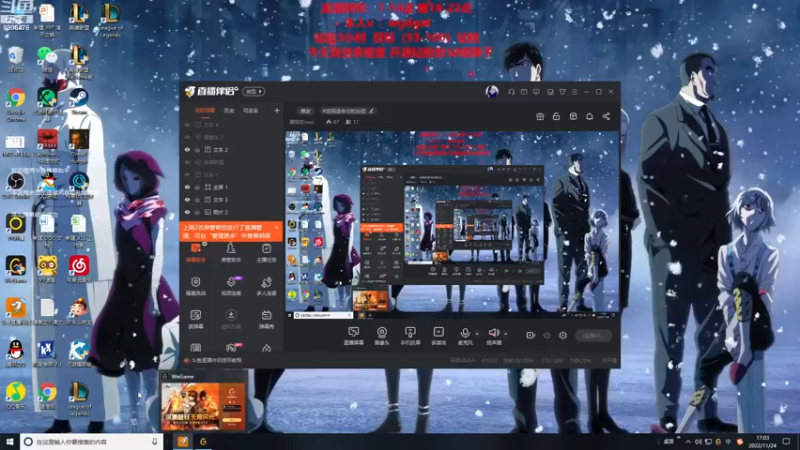Open the taskbar clock and date
This screenshot has width=800, height=450.
coord(762,441)
